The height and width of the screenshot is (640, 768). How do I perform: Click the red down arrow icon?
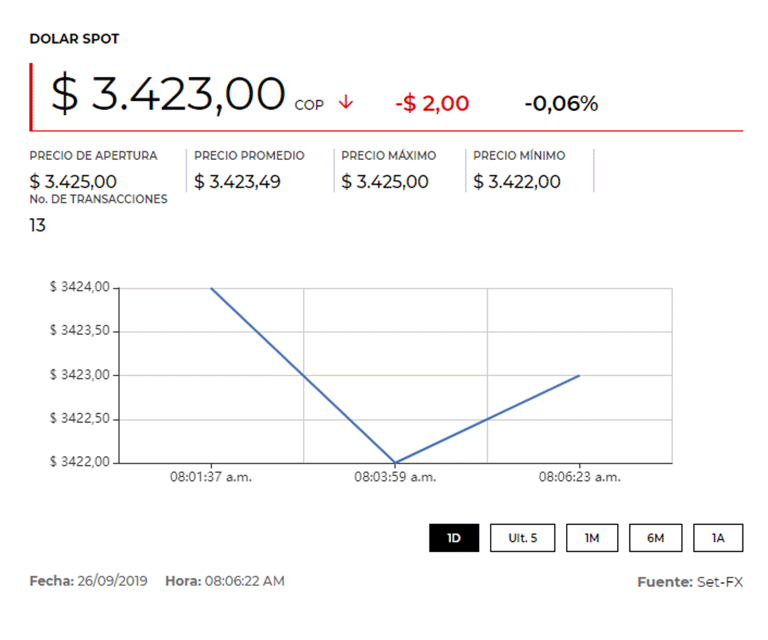coord(346,102)
